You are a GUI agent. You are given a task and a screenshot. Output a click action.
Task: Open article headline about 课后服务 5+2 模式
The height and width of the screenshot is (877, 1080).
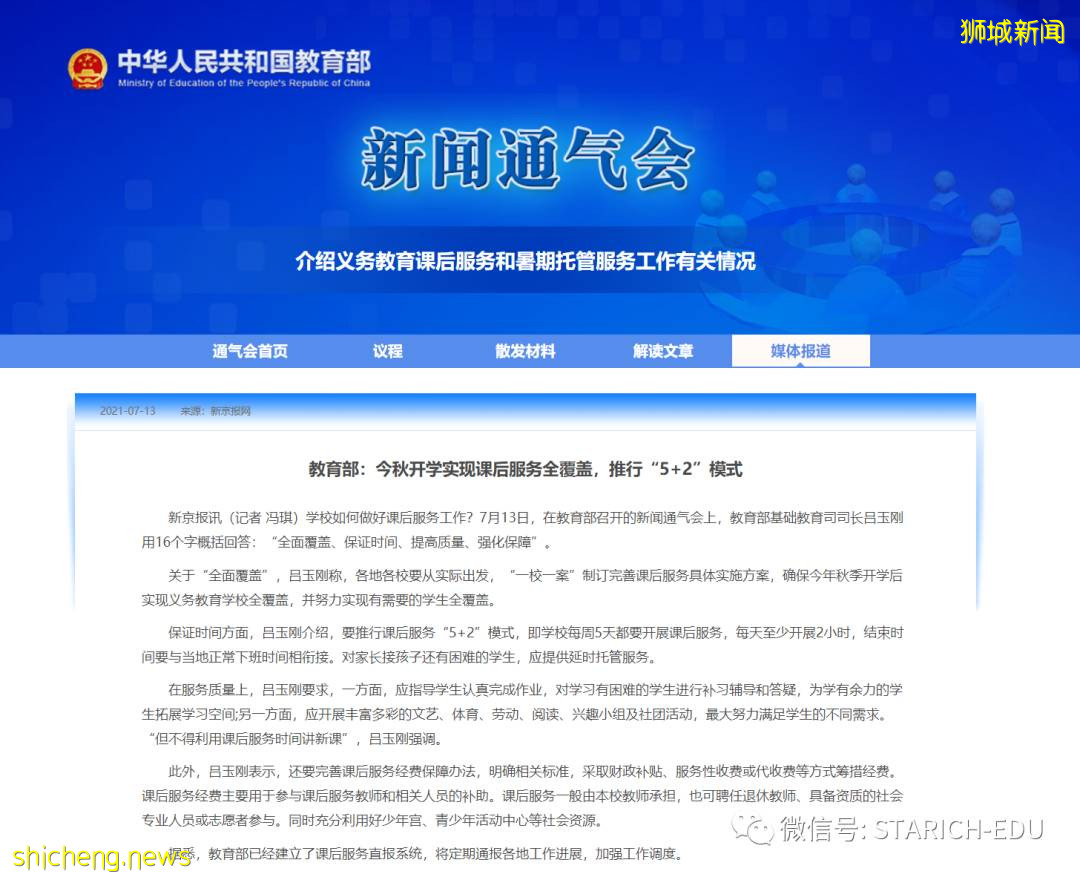click(540, 469)
